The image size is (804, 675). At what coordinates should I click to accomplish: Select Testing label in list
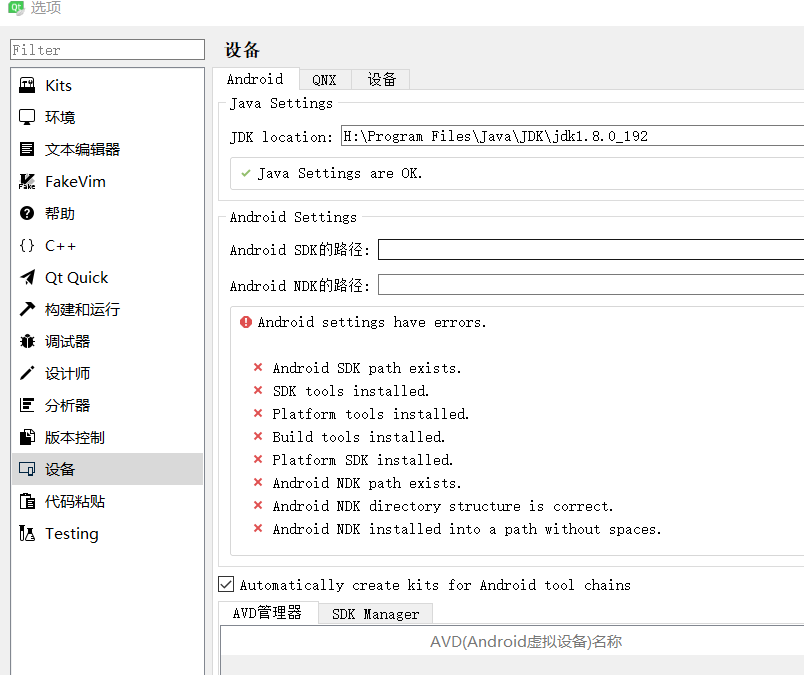[x=72, y=533]
